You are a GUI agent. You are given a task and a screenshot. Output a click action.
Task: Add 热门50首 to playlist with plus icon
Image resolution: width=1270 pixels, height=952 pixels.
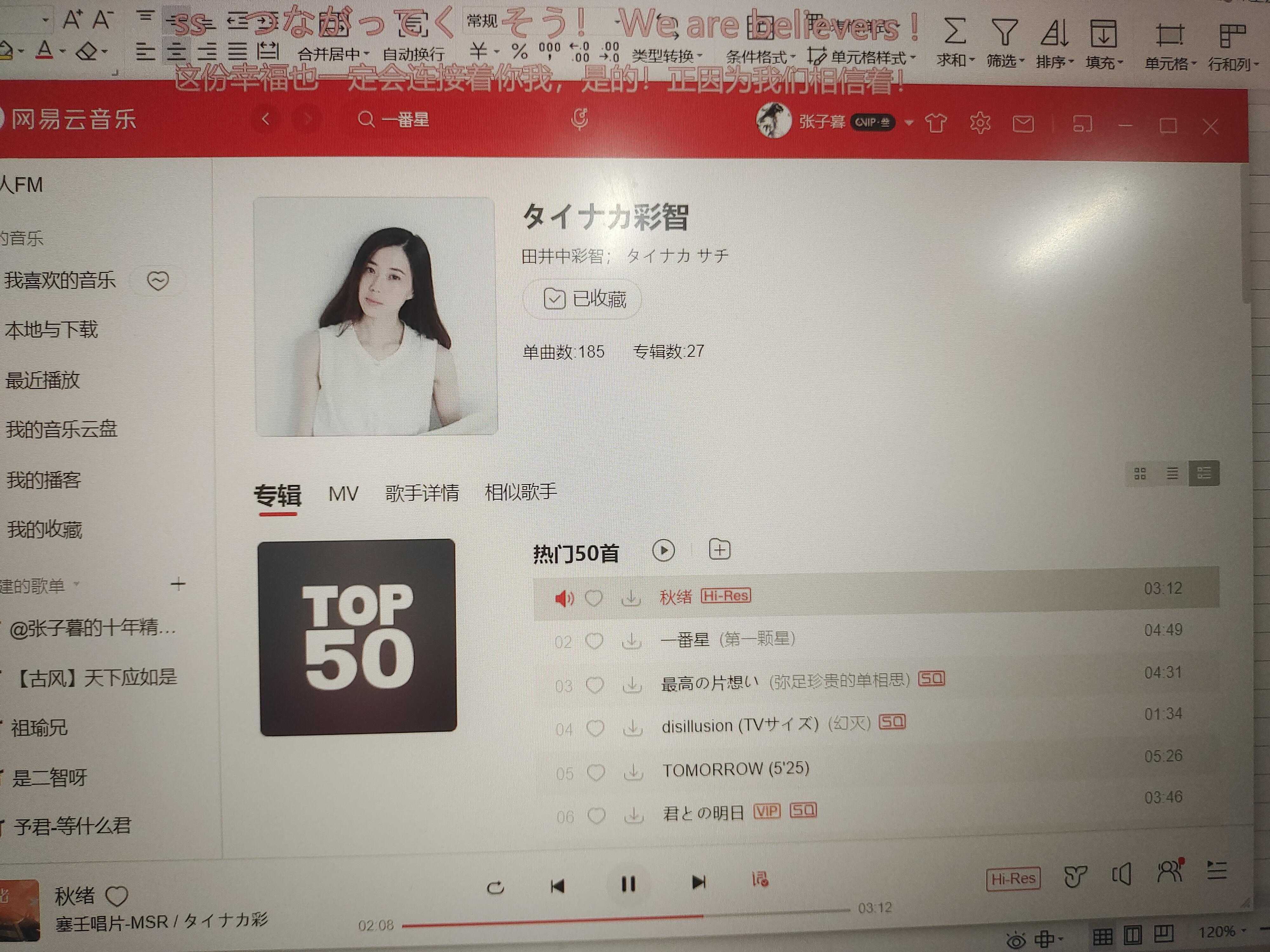coord(719,550)
